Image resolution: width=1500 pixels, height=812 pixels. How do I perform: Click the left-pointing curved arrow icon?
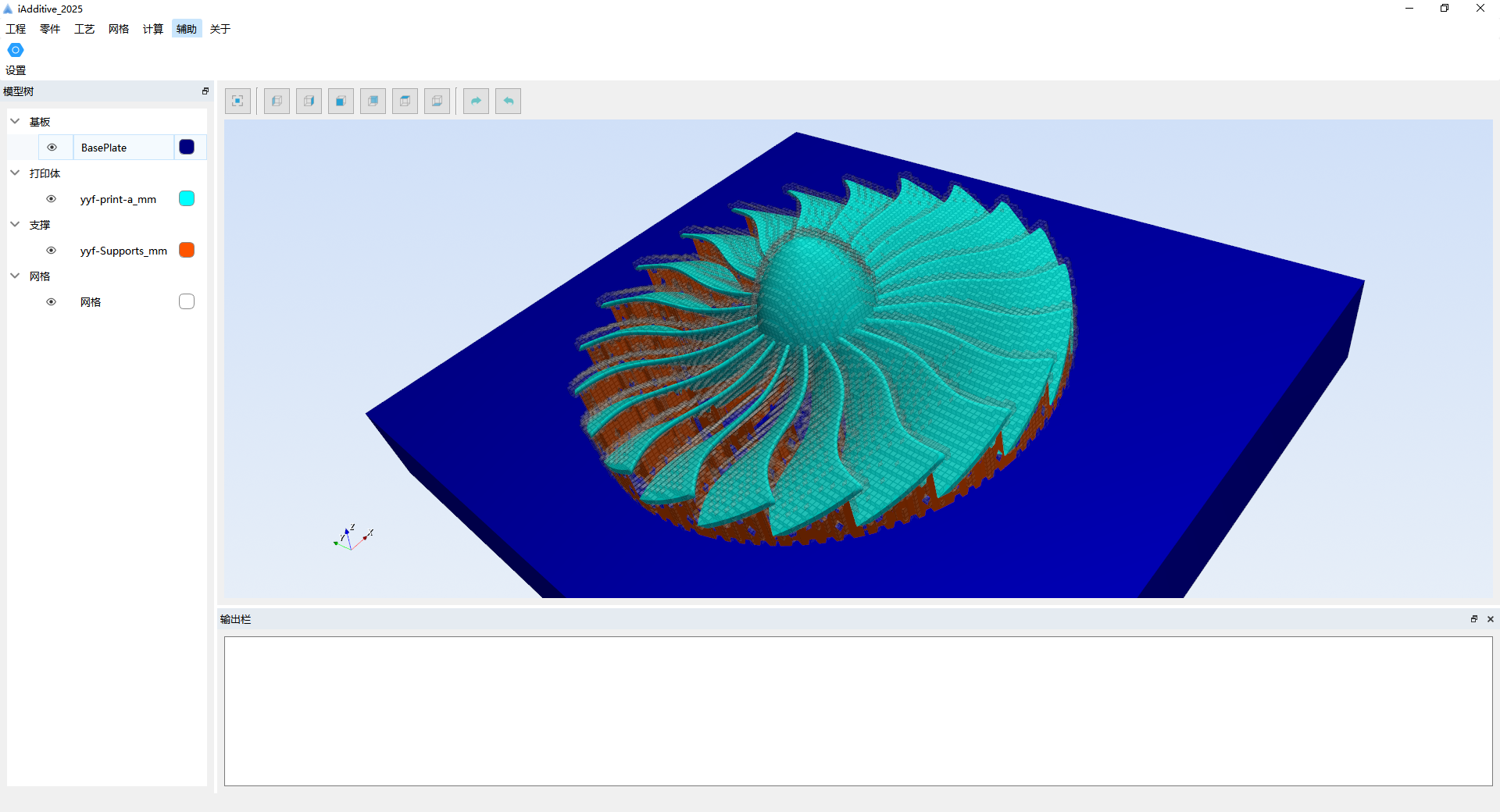(508, 101)
